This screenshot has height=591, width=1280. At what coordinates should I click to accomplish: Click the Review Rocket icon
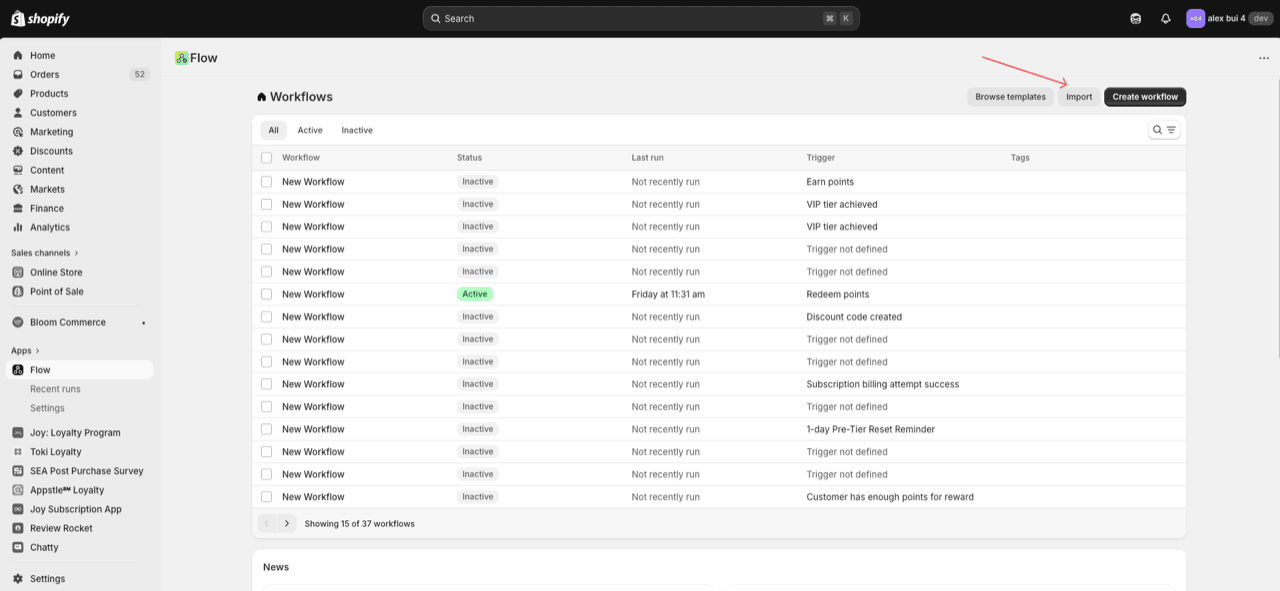[x=18, y=528]
